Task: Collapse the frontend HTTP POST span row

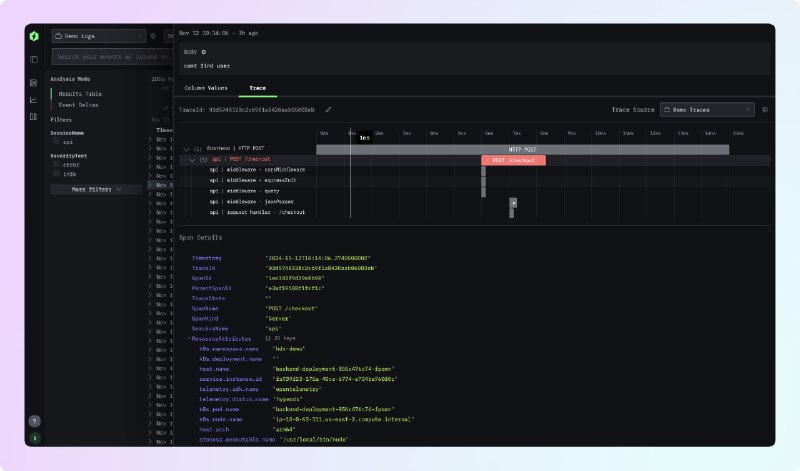Action: tap(186, 148)
